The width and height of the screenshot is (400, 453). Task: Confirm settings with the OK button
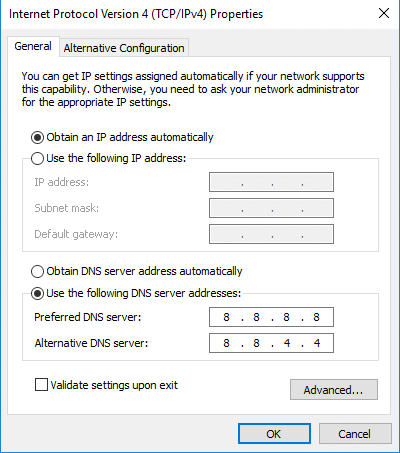point(274,434)
